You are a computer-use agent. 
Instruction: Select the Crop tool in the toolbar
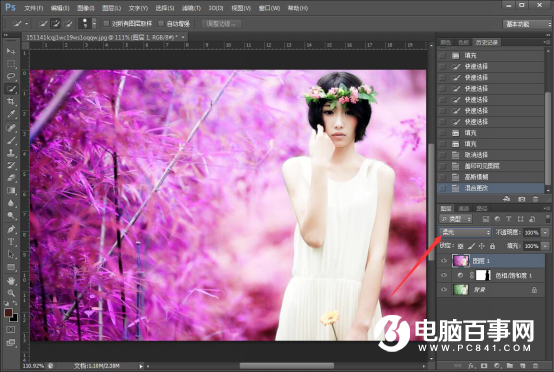[x=11, y=102]
